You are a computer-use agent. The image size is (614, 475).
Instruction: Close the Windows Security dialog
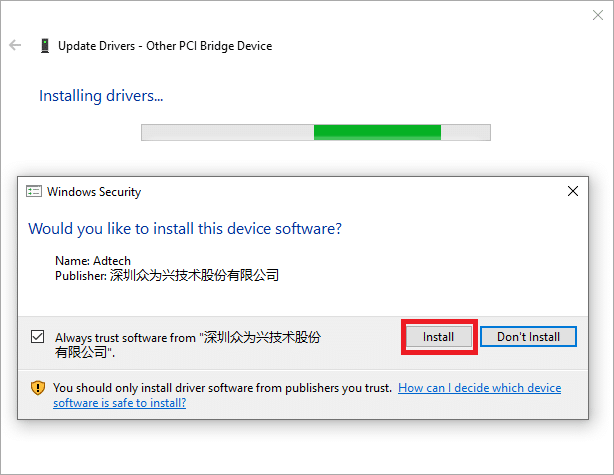click(x=572, y=191)
